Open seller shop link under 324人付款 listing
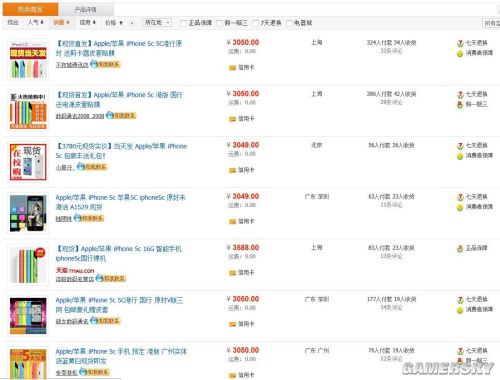This screenshot has width=500, height=380. click(x=72, y=65)
